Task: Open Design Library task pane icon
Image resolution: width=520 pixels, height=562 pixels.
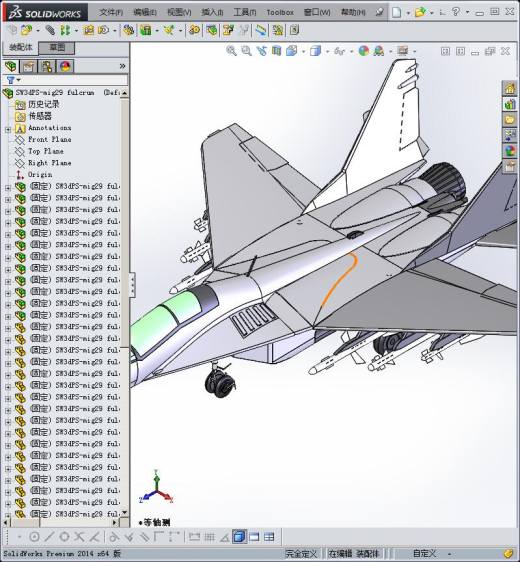Action: pos(510,104)
